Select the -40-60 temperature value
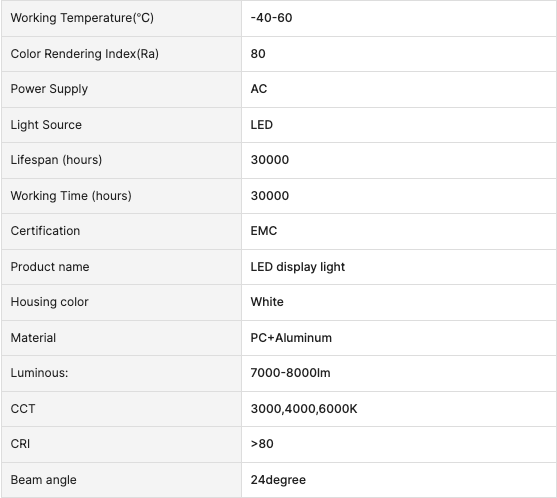 (271, 18)
